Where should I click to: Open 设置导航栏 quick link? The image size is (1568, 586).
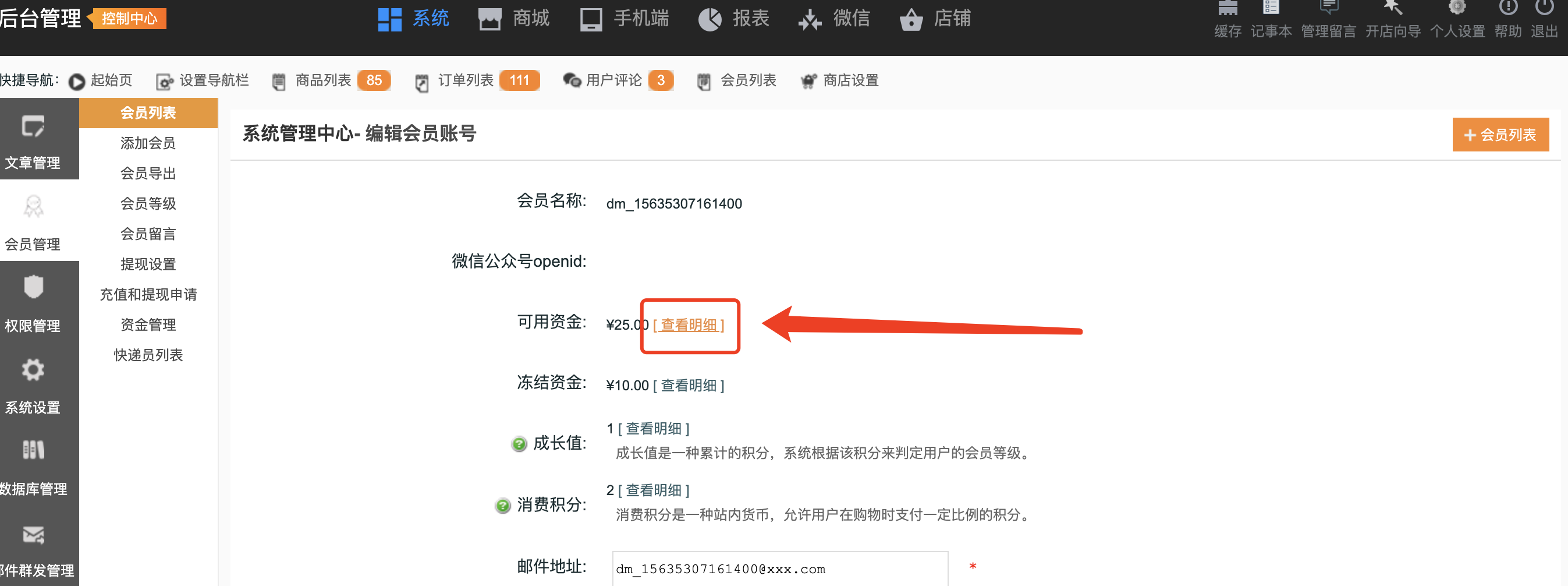[214, 80]
